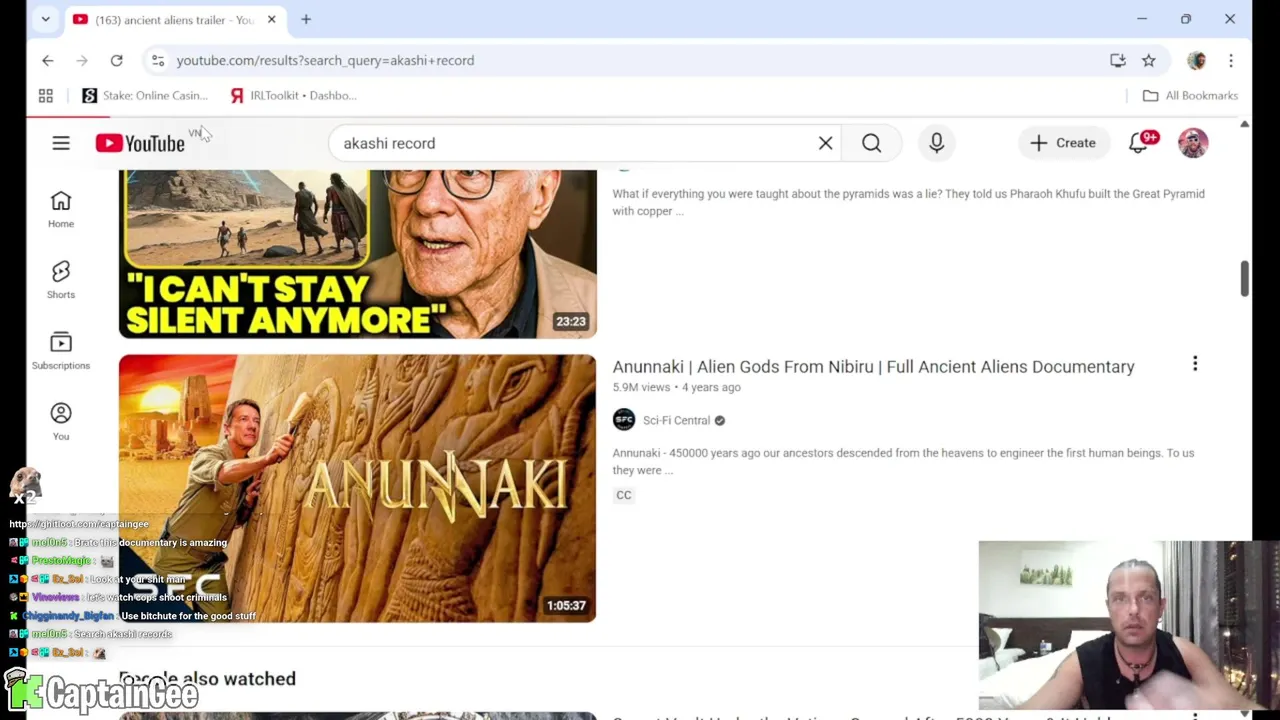Screen dimensions: 1280x720
Task: Start voice search with microphone
Action: pyautogui.click(x=936, y=143)
